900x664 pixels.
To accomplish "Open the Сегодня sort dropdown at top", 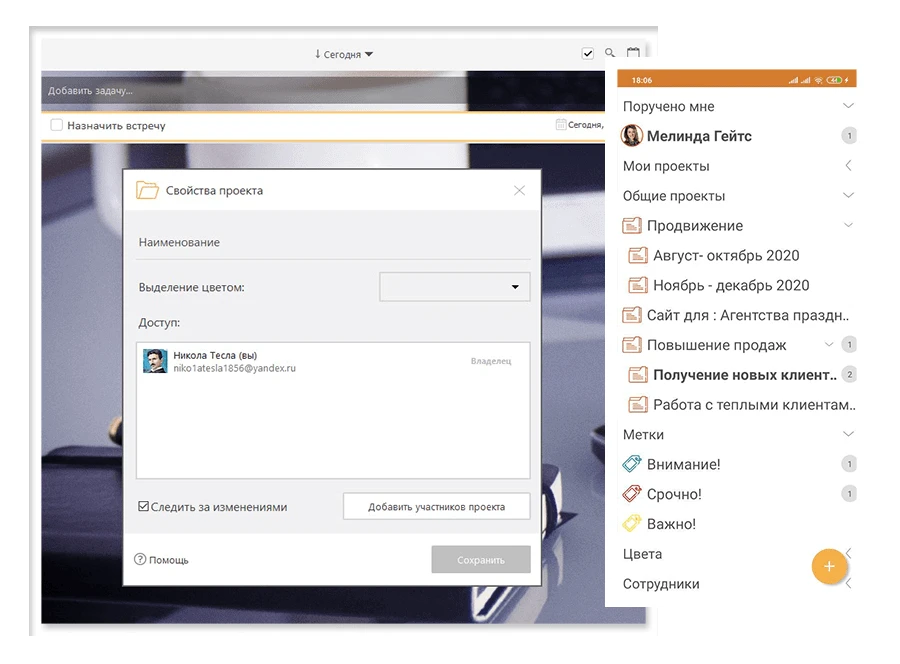I will (x=343, y=54).
